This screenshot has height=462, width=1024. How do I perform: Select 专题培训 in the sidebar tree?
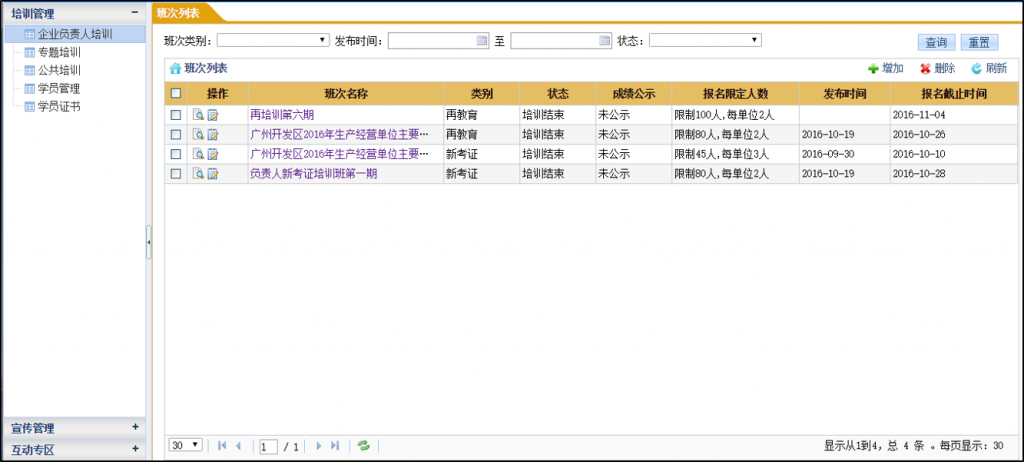[58, 52]
